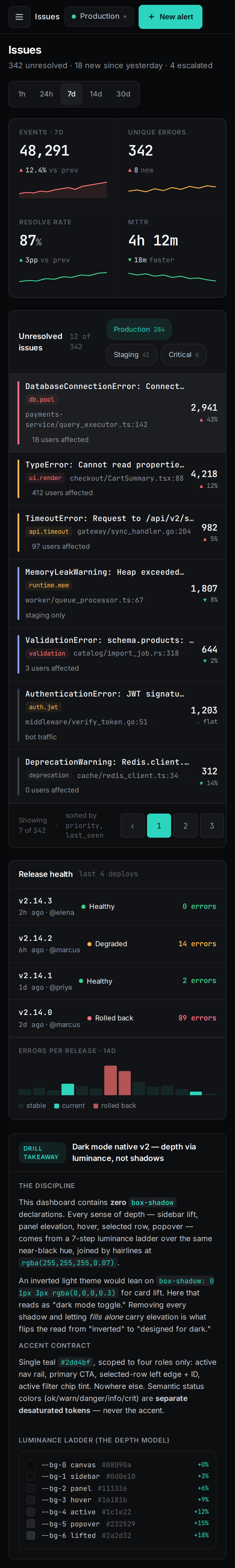Open release v2.14.1
The image size is (235, 1568).
[x=117, y=981]
